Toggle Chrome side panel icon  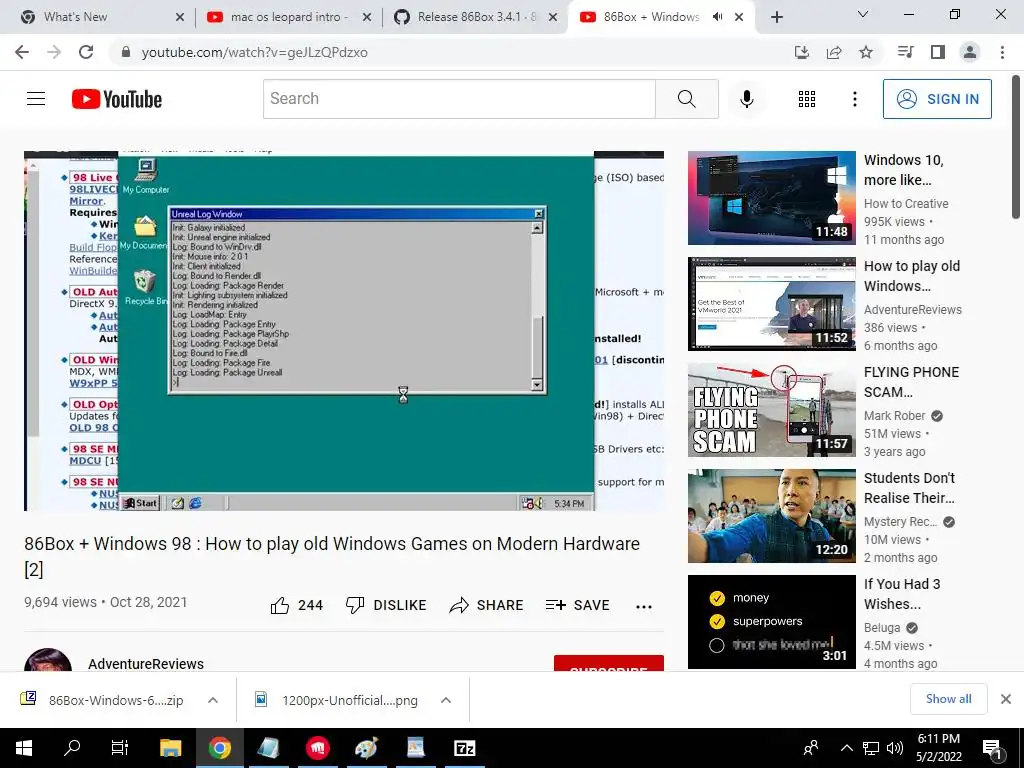pyautogui.click(x=938, y=52)
